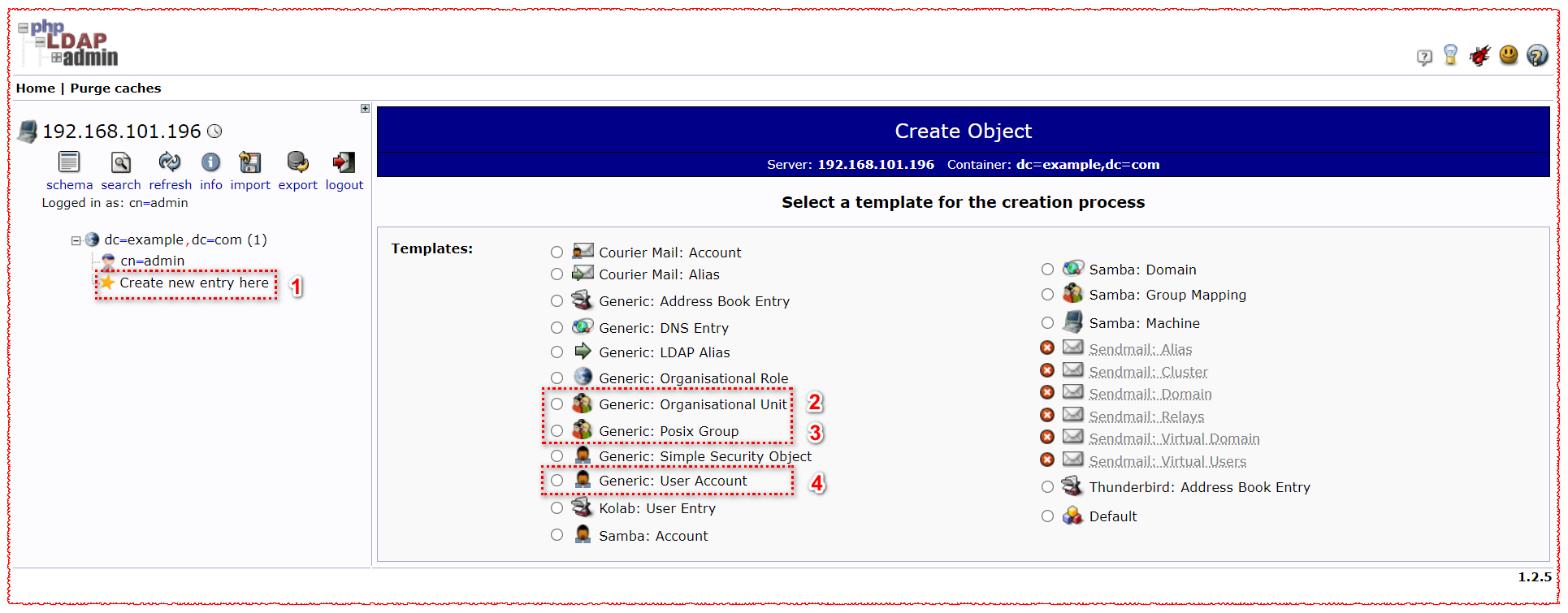Viewport: 1568px width, 613px height.
Task: Click the refresh text link
Action: click(x=171, y=185)
